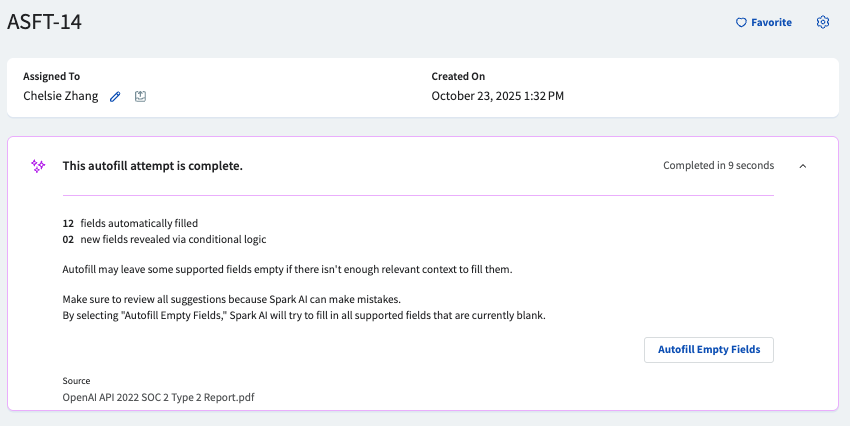This screenshot has width=850, height=426.
Task: Click the Assigned To field label
Action: coord(52,76)
